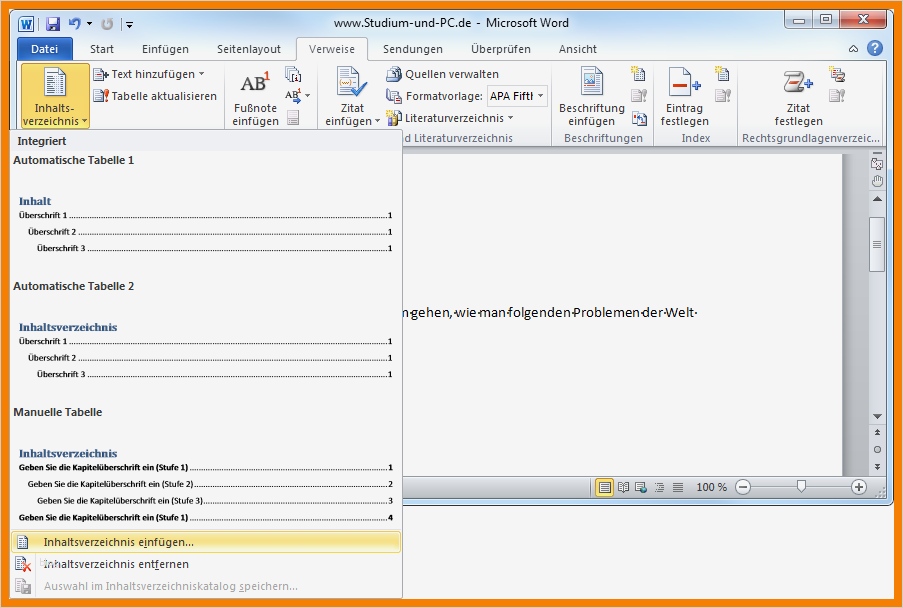903x608 pixels.
Task: Open the Zitat einfügen dropdown
Action: point(351,121)
